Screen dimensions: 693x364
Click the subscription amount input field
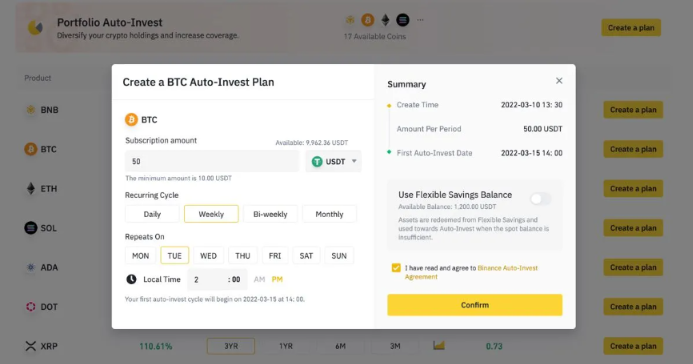click(212, 161)
